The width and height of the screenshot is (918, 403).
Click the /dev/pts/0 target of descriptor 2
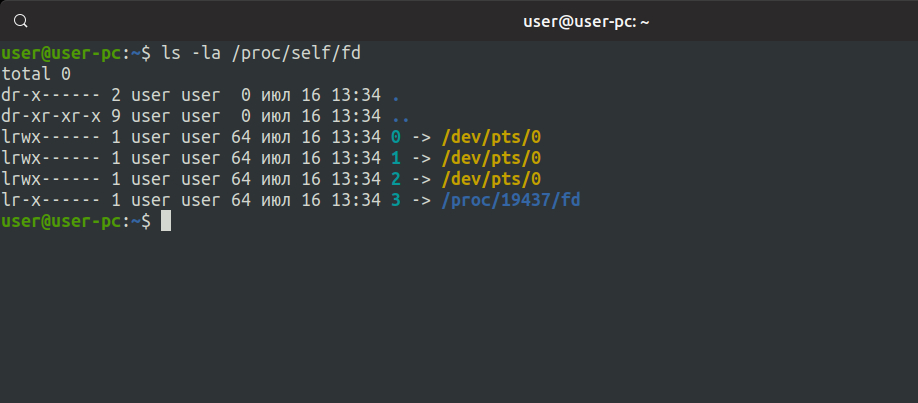[491, 179]
